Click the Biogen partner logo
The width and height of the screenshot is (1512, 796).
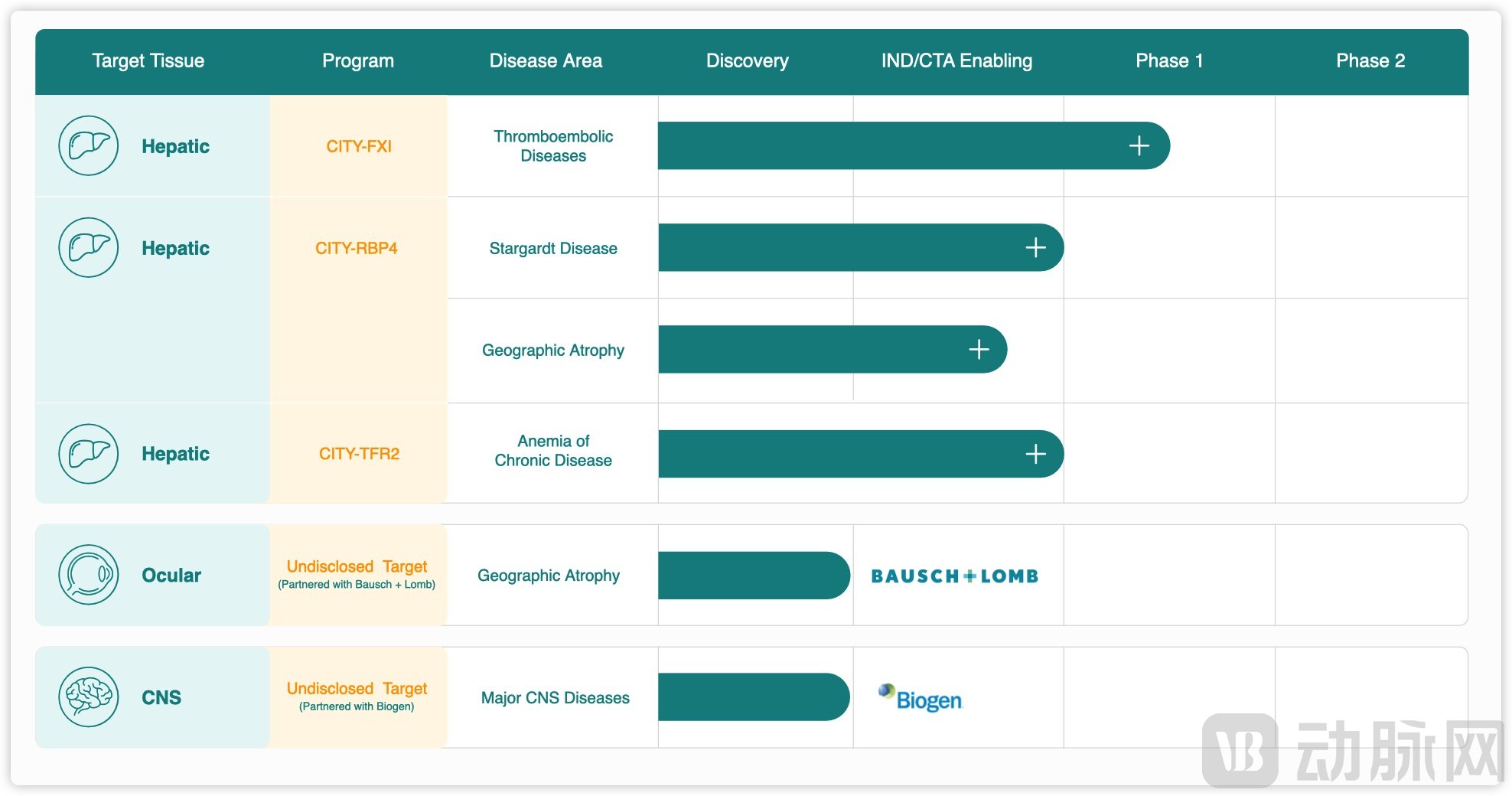click(x=921, y=697)
